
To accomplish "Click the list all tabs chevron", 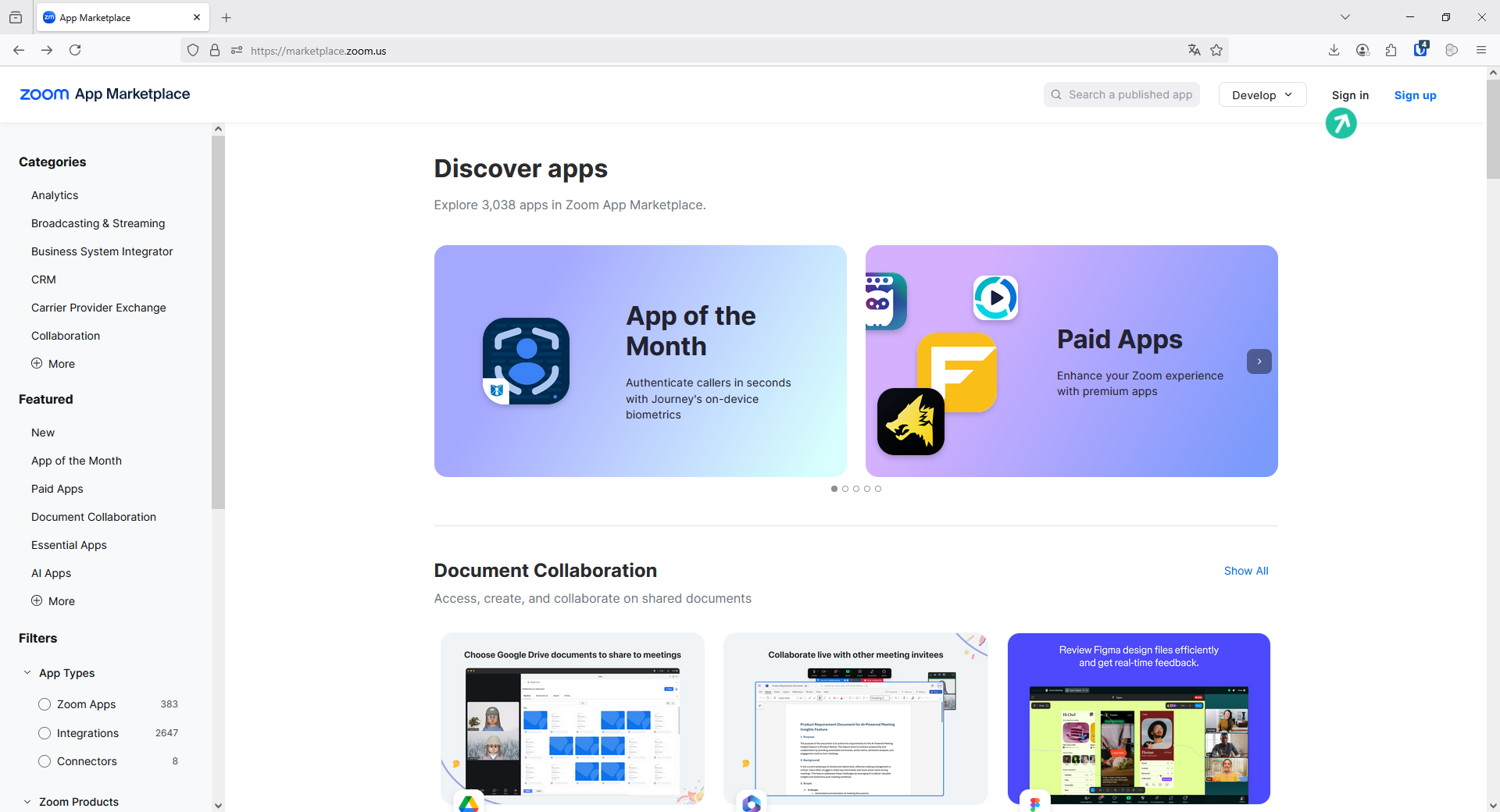I will (x=1345, y=17).
